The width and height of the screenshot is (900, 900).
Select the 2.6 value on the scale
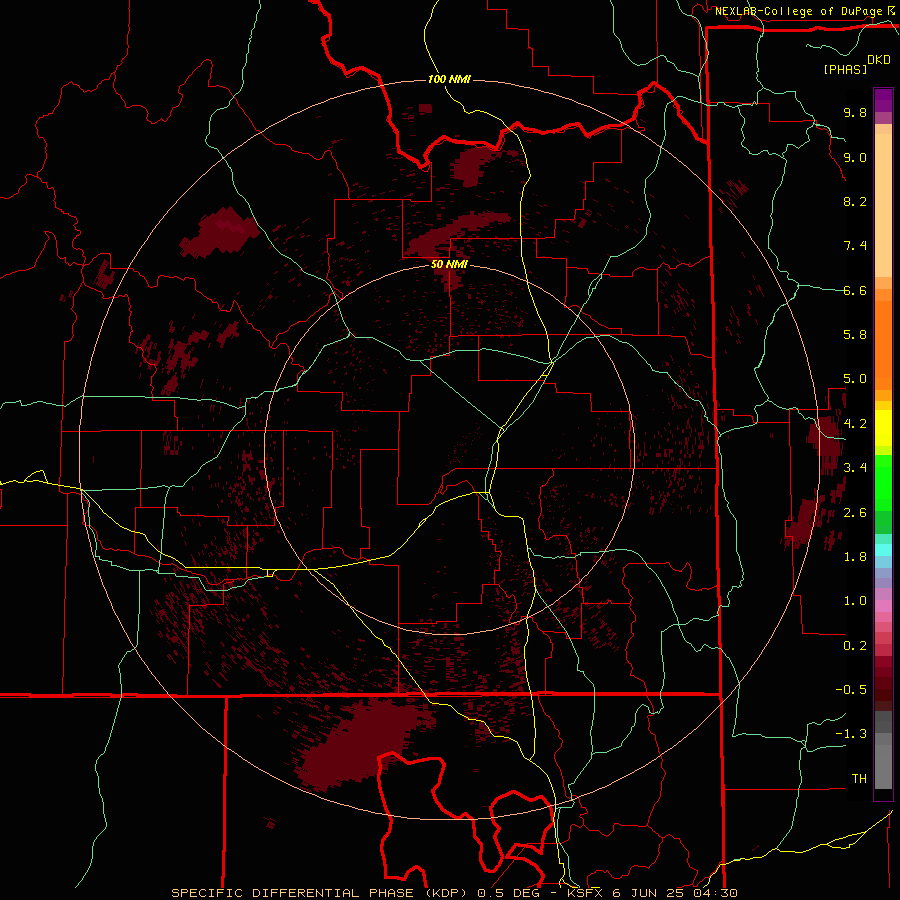pos(855,513)
